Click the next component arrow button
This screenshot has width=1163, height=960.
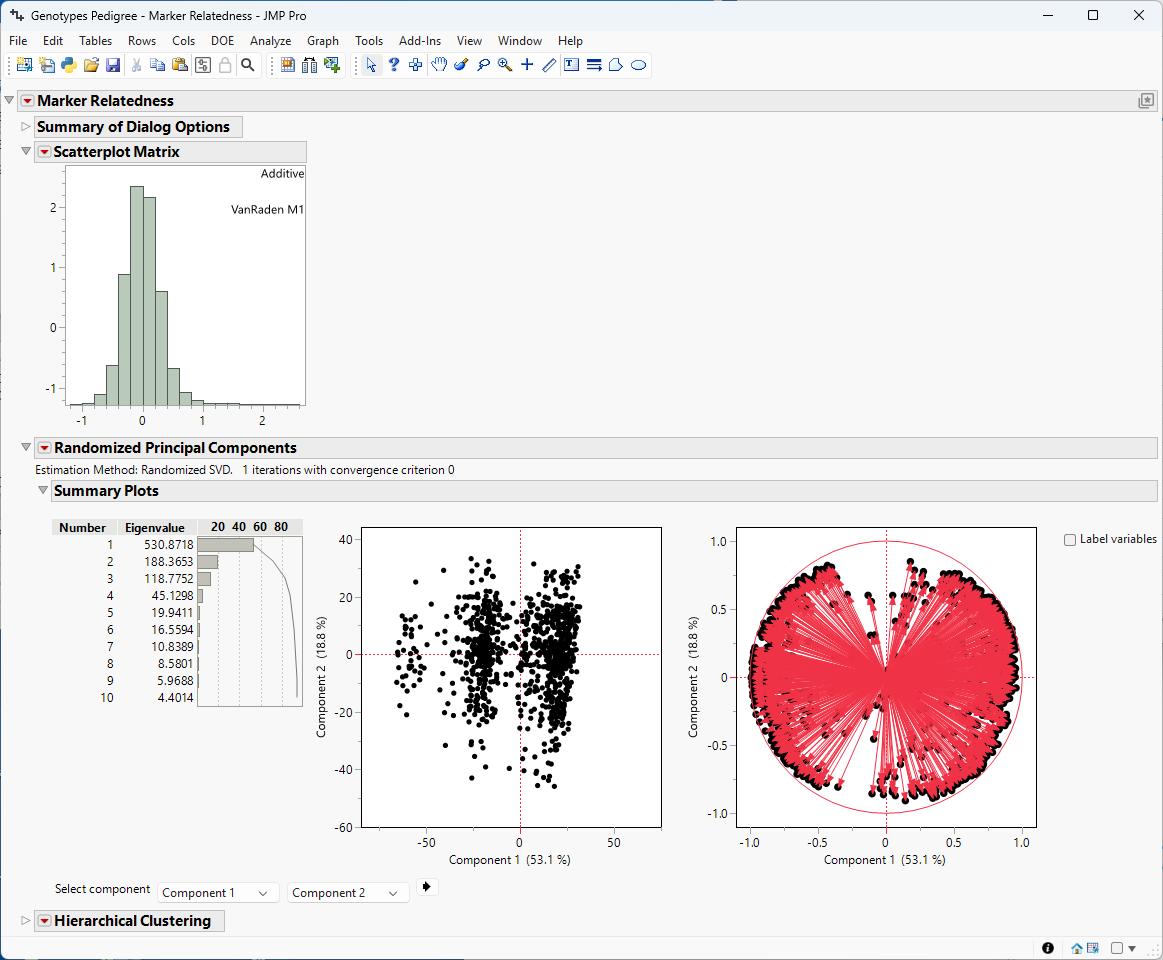428,887
